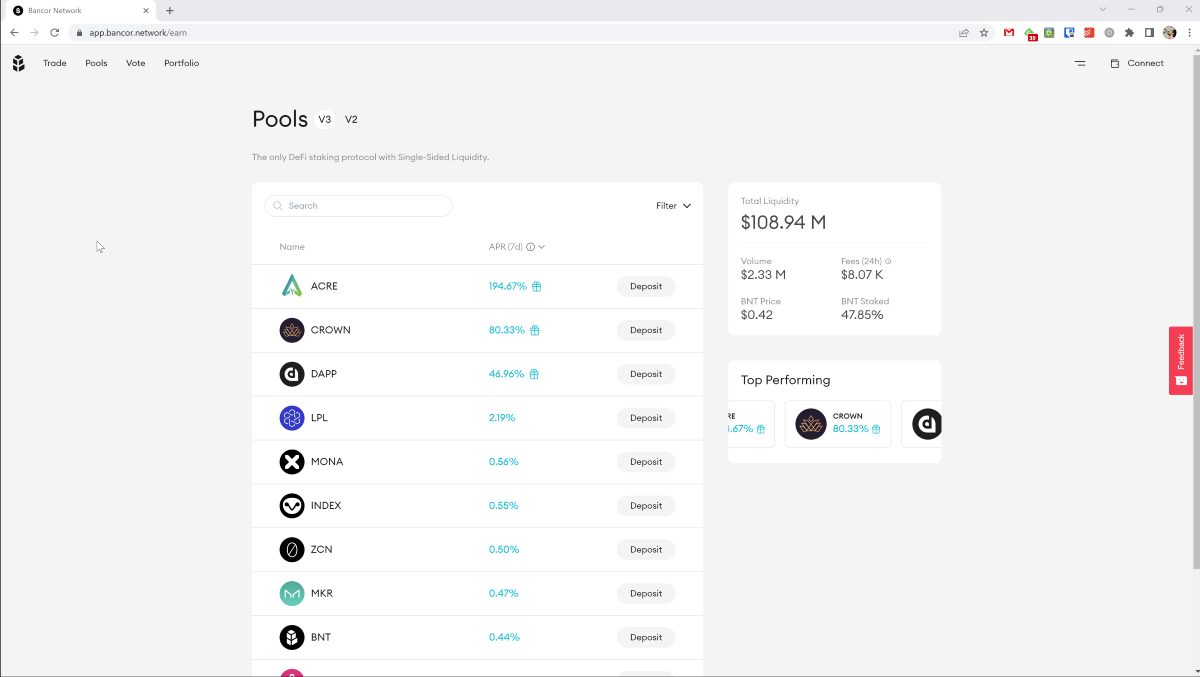The image size is (1200, 677).
Task: Select the Bancor Network browser tab
Action: coord(80,10)
